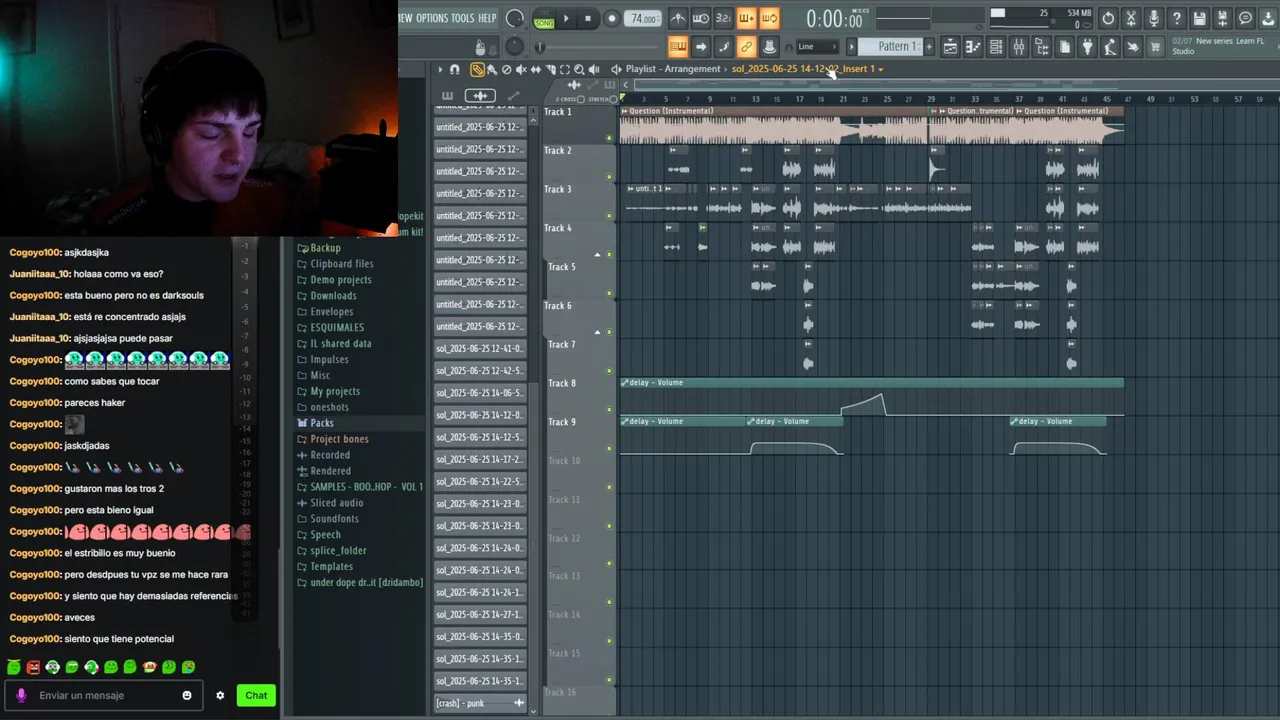Toggle typing keyboard to piano
The width and height of the screenshot is (1280, 720).
pyautogui.click(x=678, y=46)
